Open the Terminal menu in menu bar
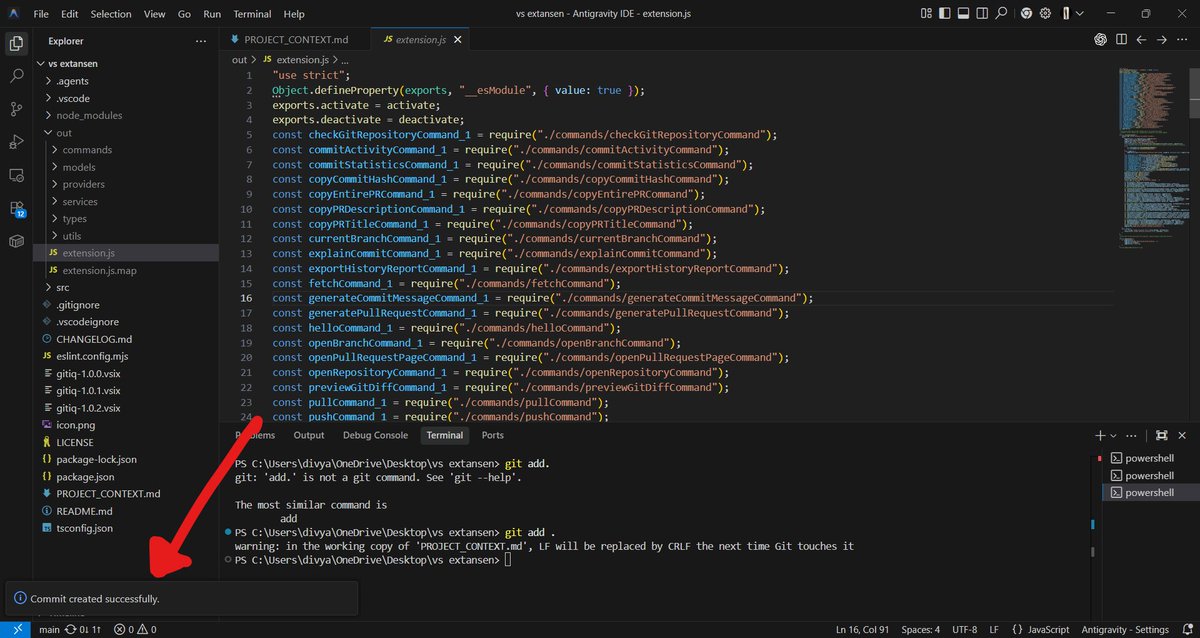The width and height of the screenshot is (1200, 638). [x=252, y=14]
